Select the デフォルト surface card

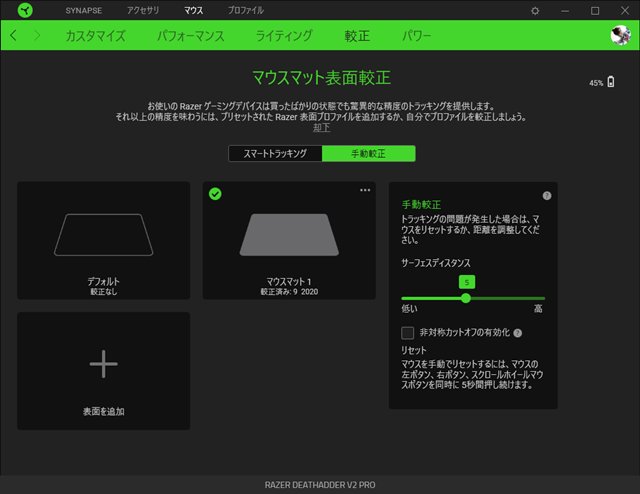104,240
